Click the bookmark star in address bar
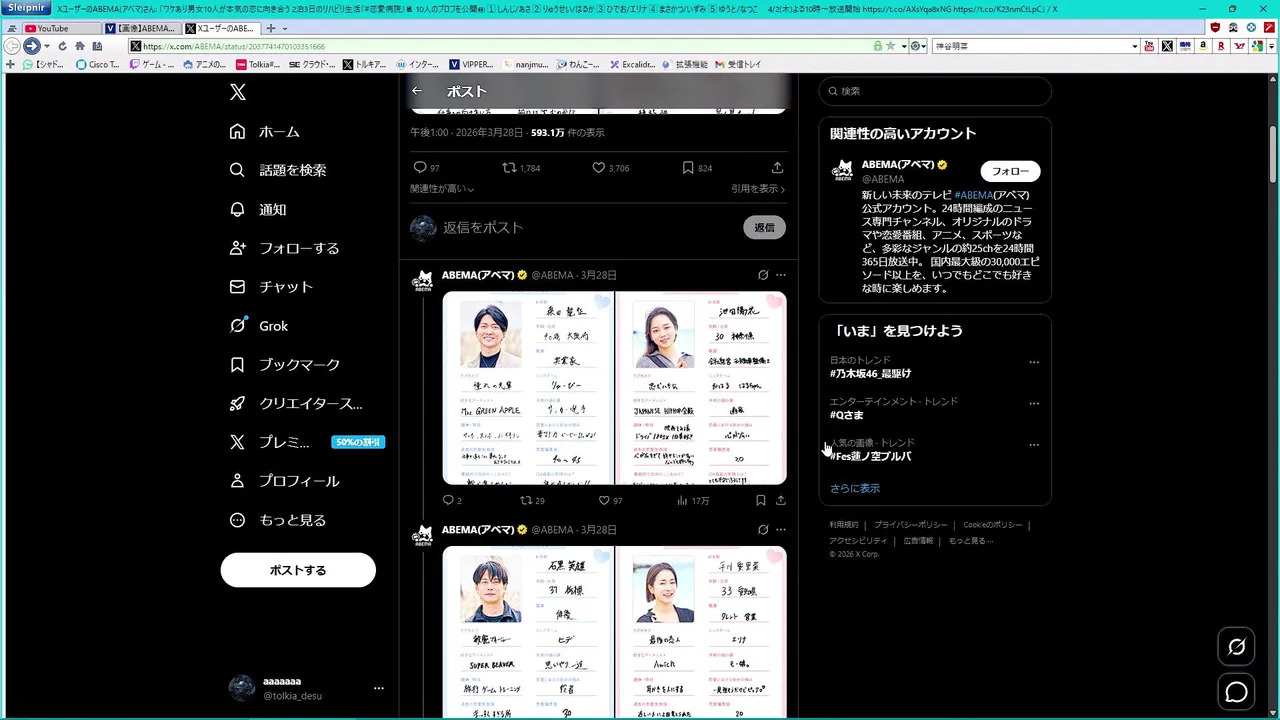The image size is (1280, 720). (890, 46)
